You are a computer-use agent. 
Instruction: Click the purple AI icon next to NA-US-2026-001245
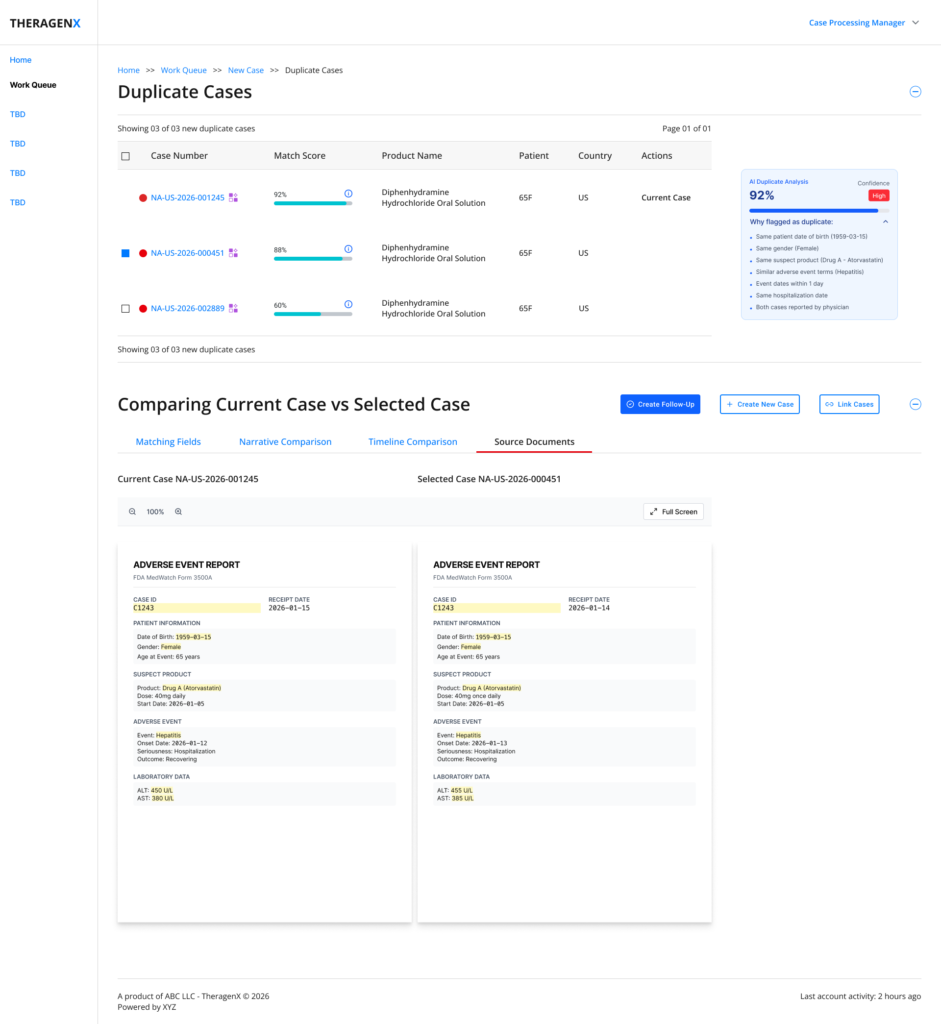[x=233, y=198]
